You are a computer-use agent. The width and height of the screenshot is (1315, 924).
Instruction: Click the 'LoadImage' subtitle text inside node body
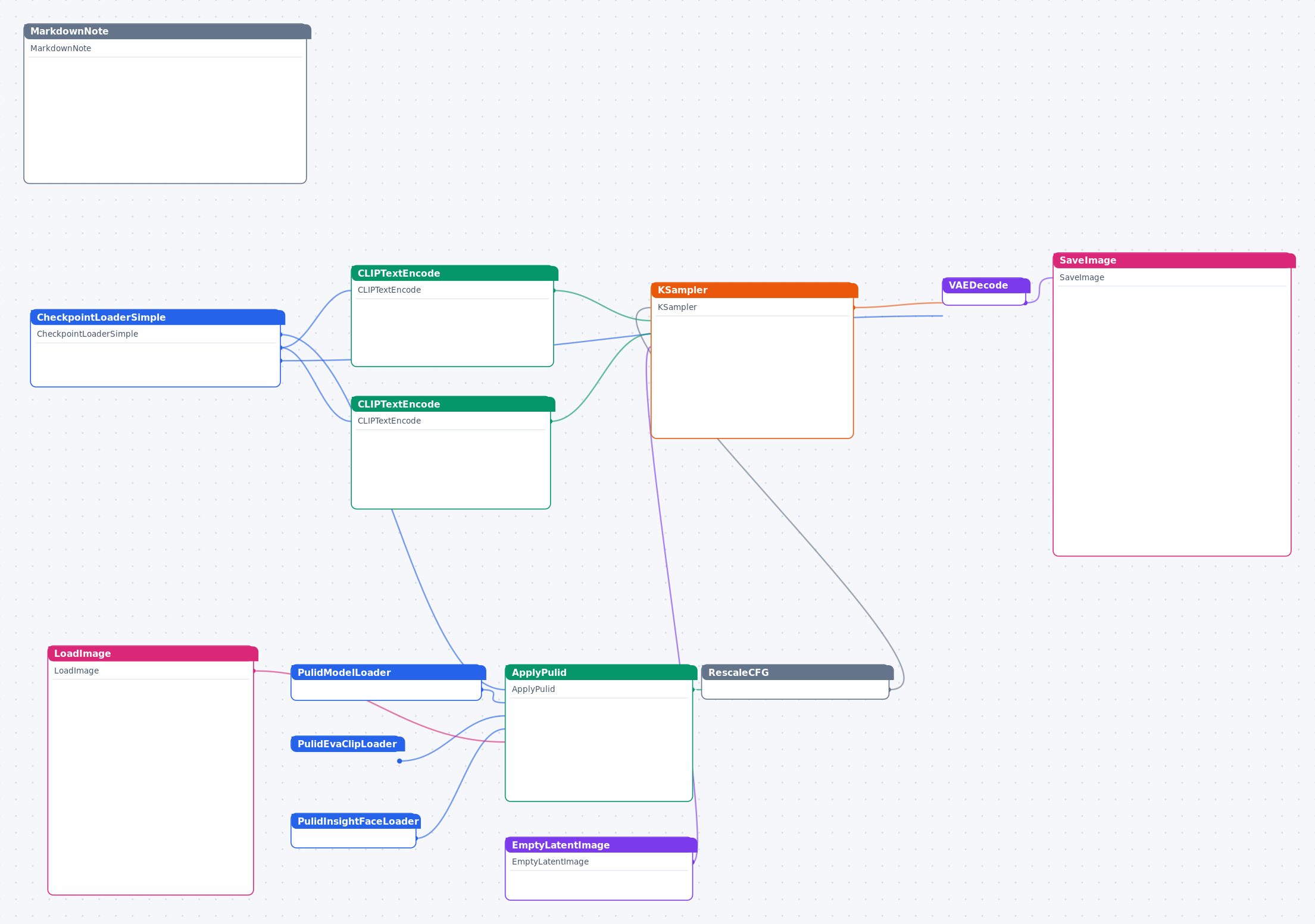tap(77, 671)
